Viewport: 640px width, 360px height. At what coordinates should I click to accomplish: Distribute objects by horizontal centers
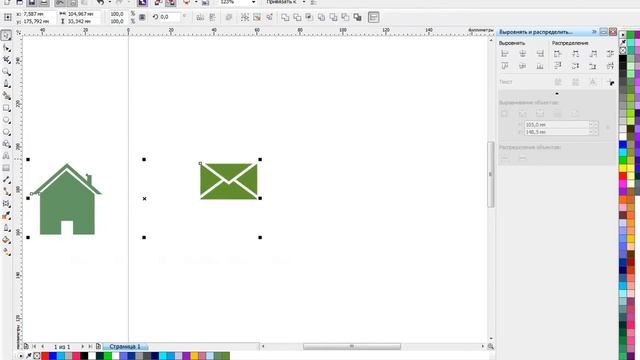pos(575,53)
